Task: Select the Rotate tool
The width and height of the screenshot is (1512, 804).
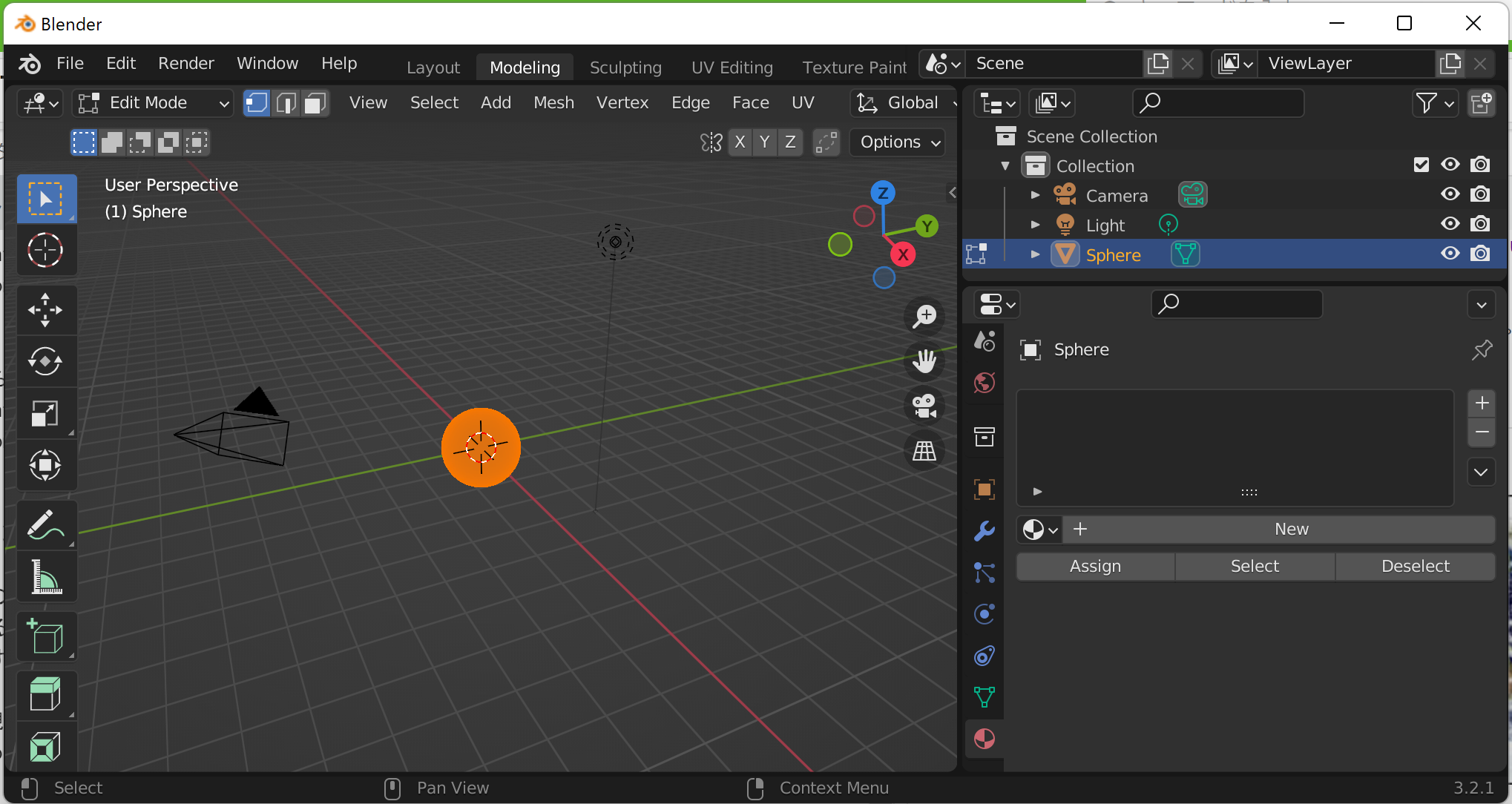Action: pos(45,362)
